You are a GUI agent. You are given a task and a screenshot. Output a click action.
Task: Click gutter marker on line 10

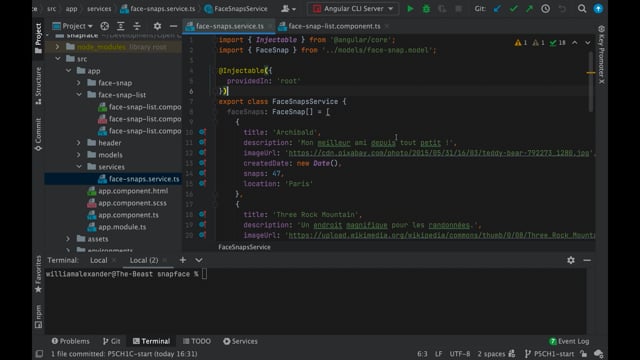pyautogui.click(x=202, y=132)
